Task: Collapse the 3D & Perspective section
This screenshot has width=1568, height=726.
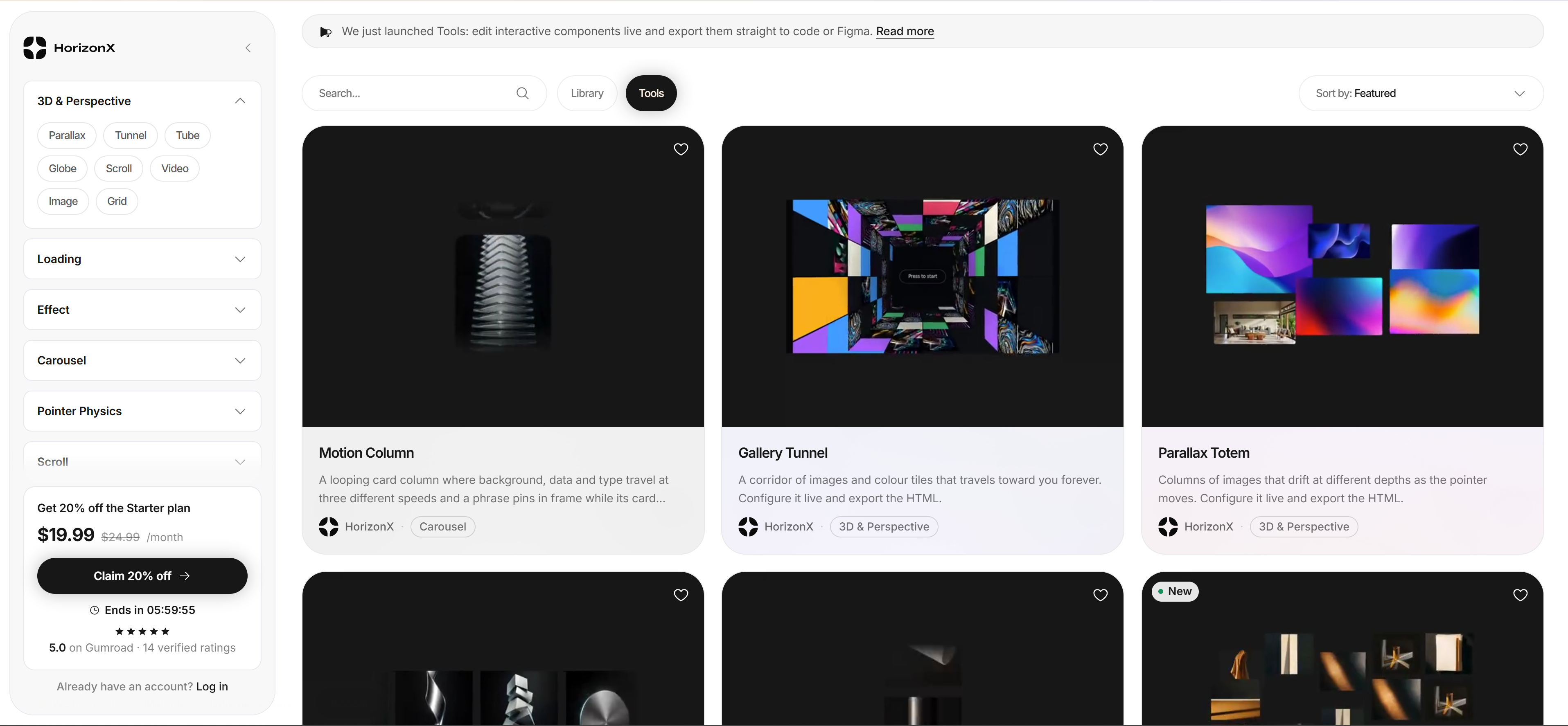Action: click(240, 101)
